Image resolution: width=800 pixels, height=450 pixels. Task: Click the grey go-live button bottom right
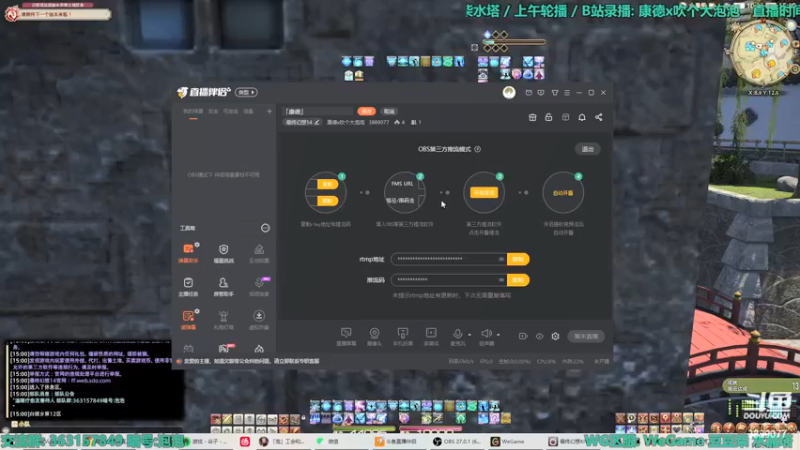pyautogui.click(x=586, y=336)
